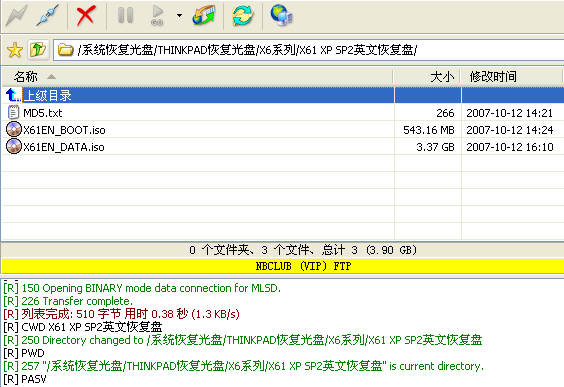Sort by 名称 column header
Viewport: 564px width, 387px height.
(197, 77)
